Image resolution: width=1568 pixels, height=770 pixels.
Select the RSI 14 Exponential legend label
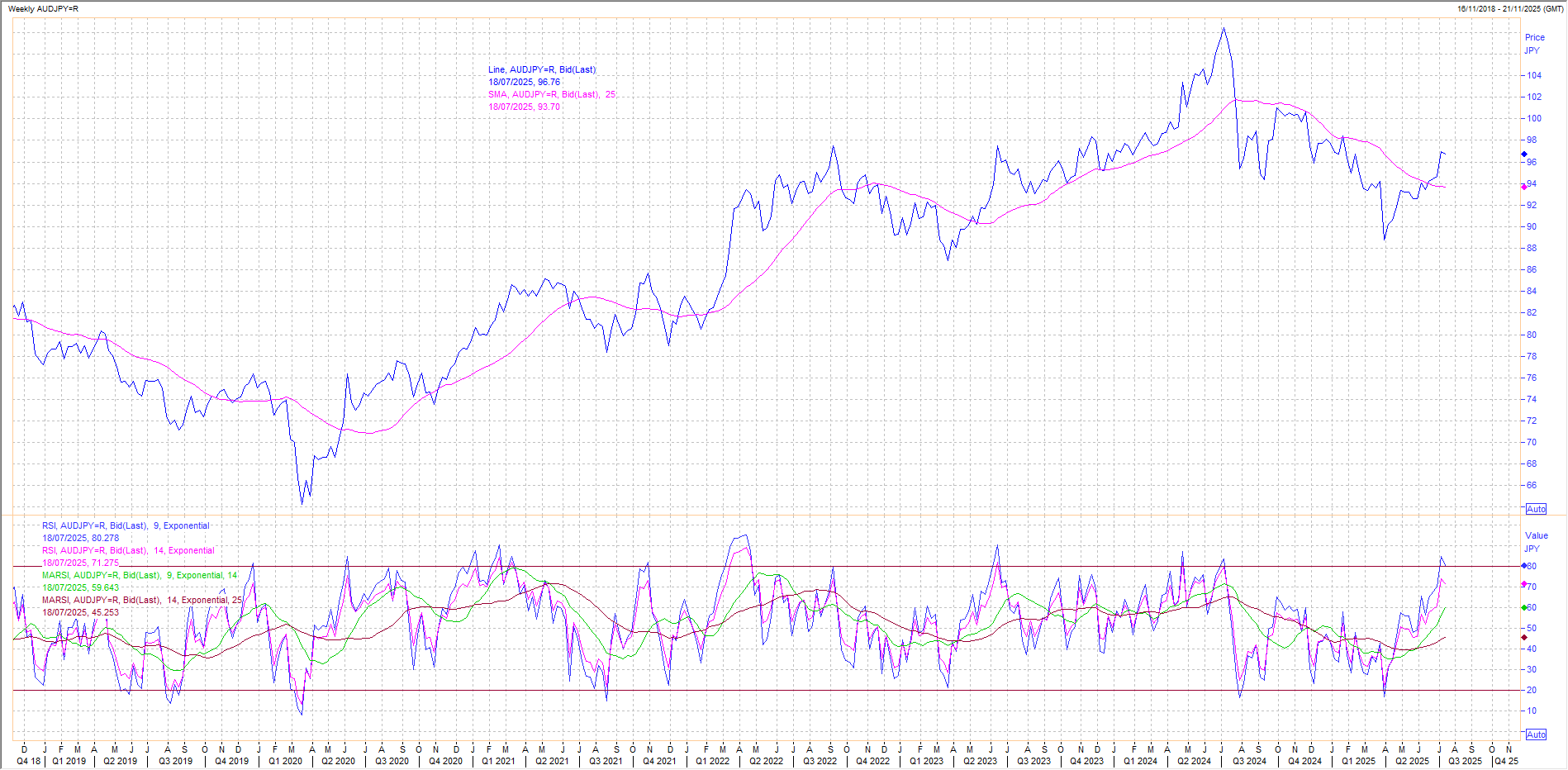tap(128, 551)
